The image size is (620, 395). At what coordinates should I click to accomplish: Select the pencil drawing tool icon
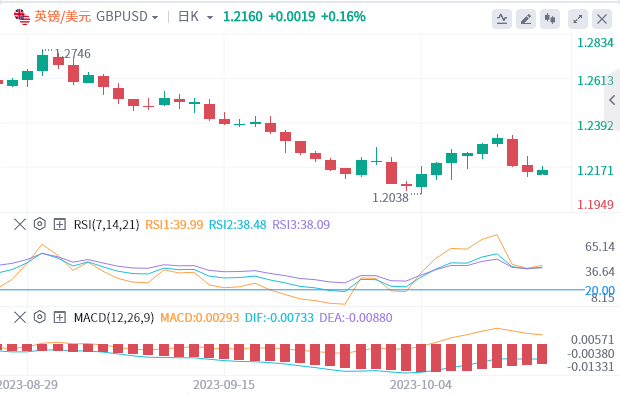[526, 19]
